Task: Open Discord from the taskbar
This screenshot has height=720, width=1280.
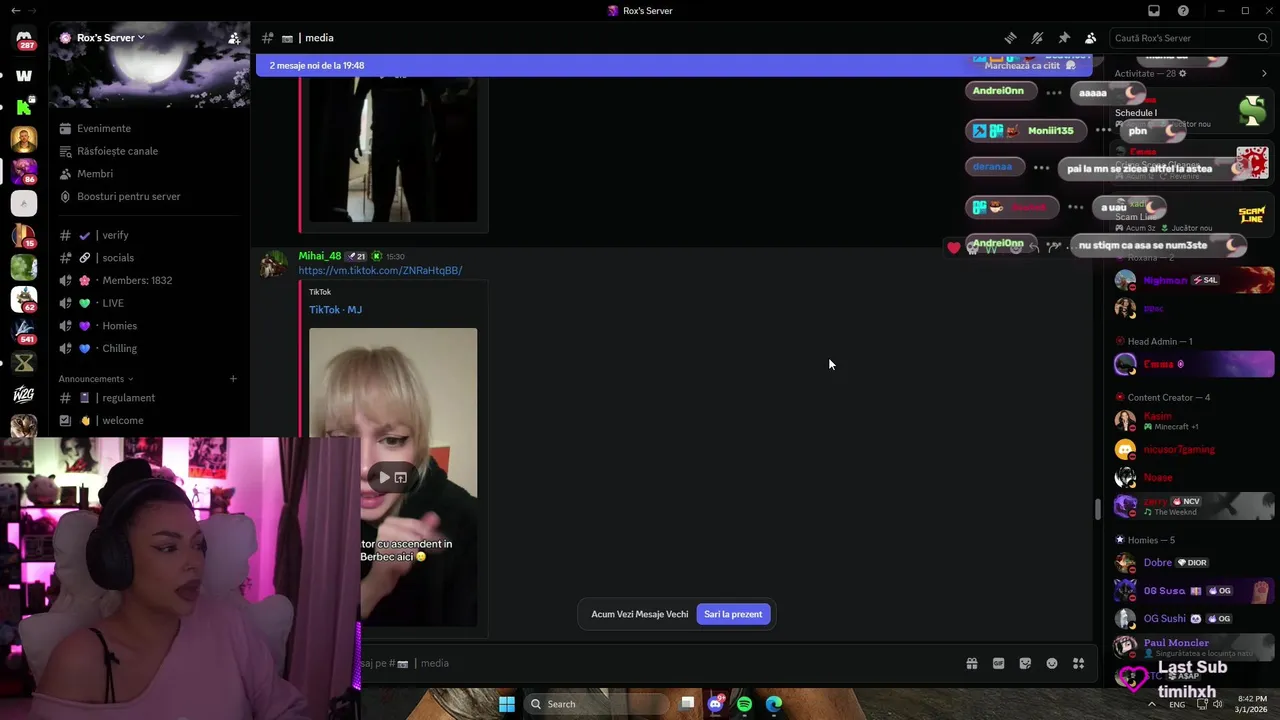Action: (x=716, y=704)
